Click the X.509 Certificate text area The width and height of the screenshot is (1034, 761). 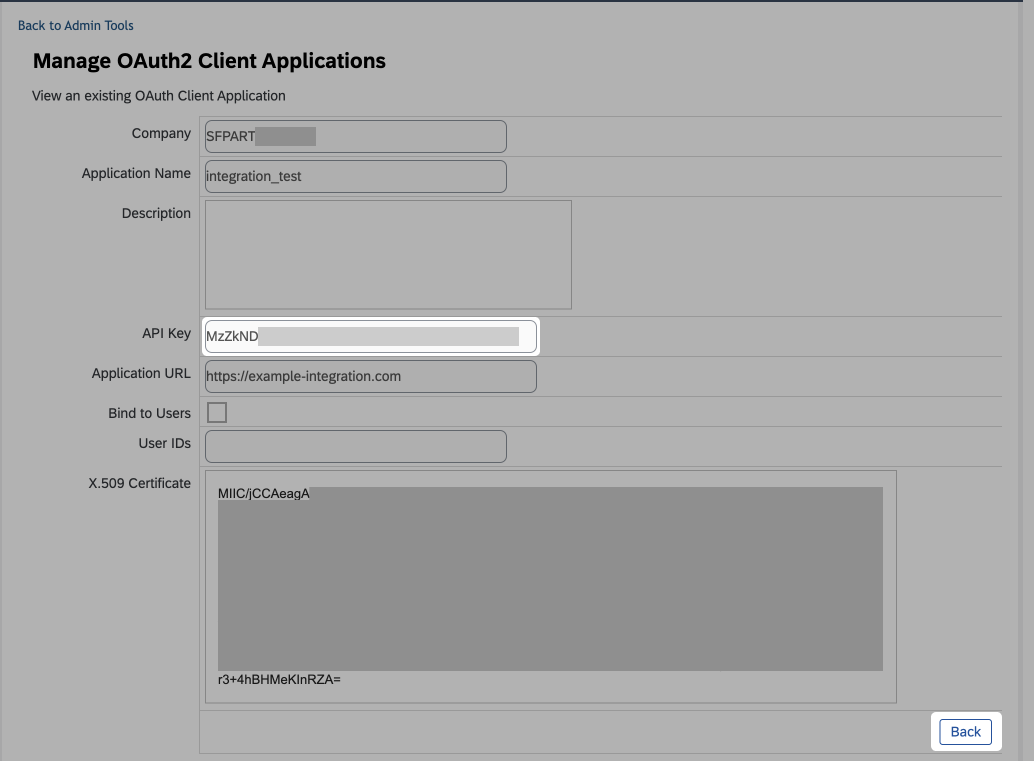tap(551, 587)
